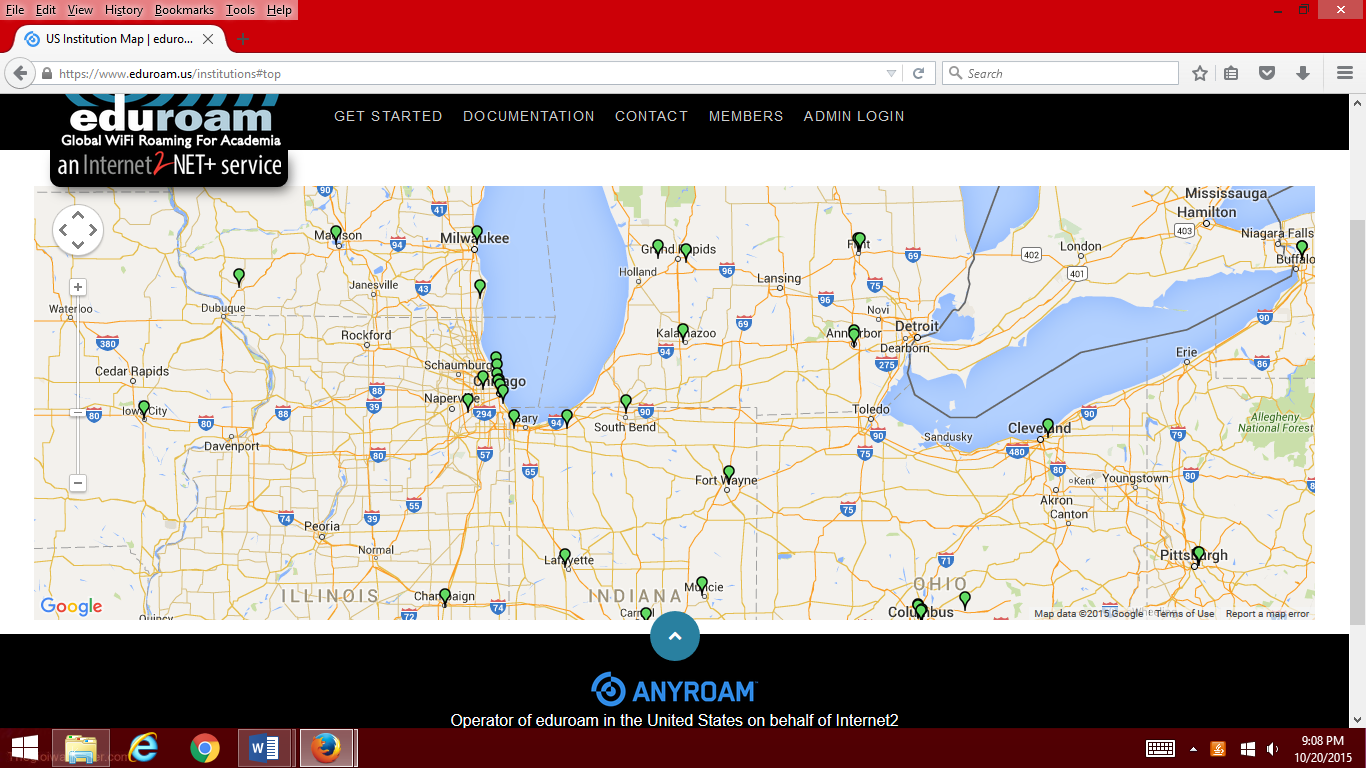Click the green marker at Champaign
The image size is (1366, 768).
pos(445,597)
